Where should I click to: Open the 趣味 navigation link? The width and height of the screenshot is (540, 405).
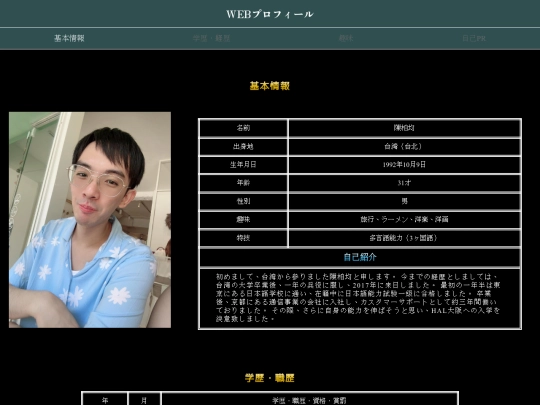346,38
